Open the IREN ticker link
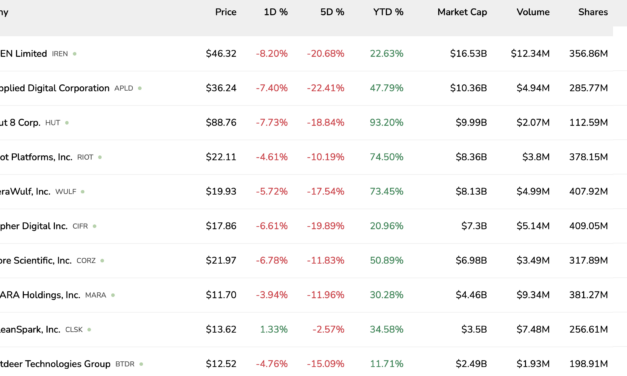Viewport: 627px width, 376px height. [x=60, y=54]
